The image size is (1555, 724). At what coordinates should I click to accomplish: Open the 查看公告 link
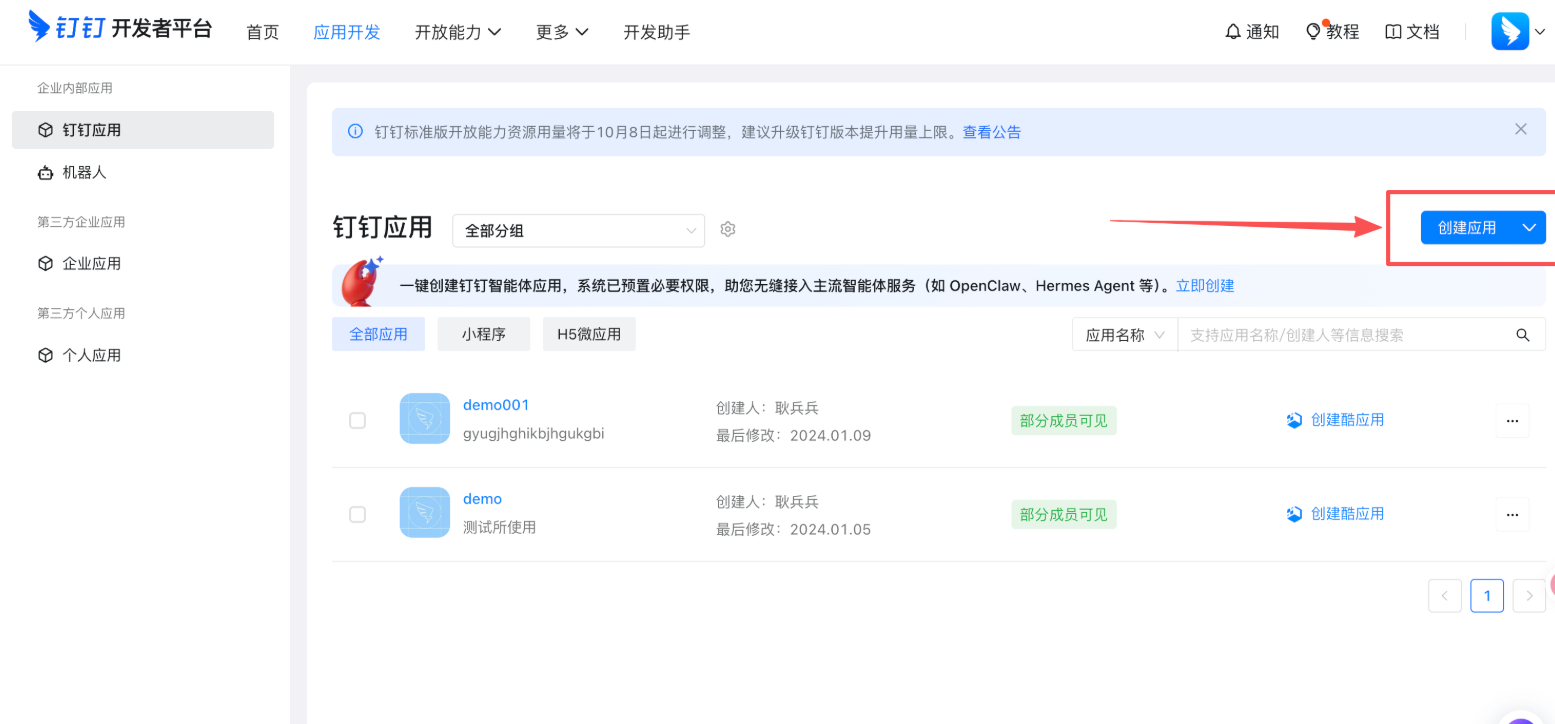[x=992, y=132]
